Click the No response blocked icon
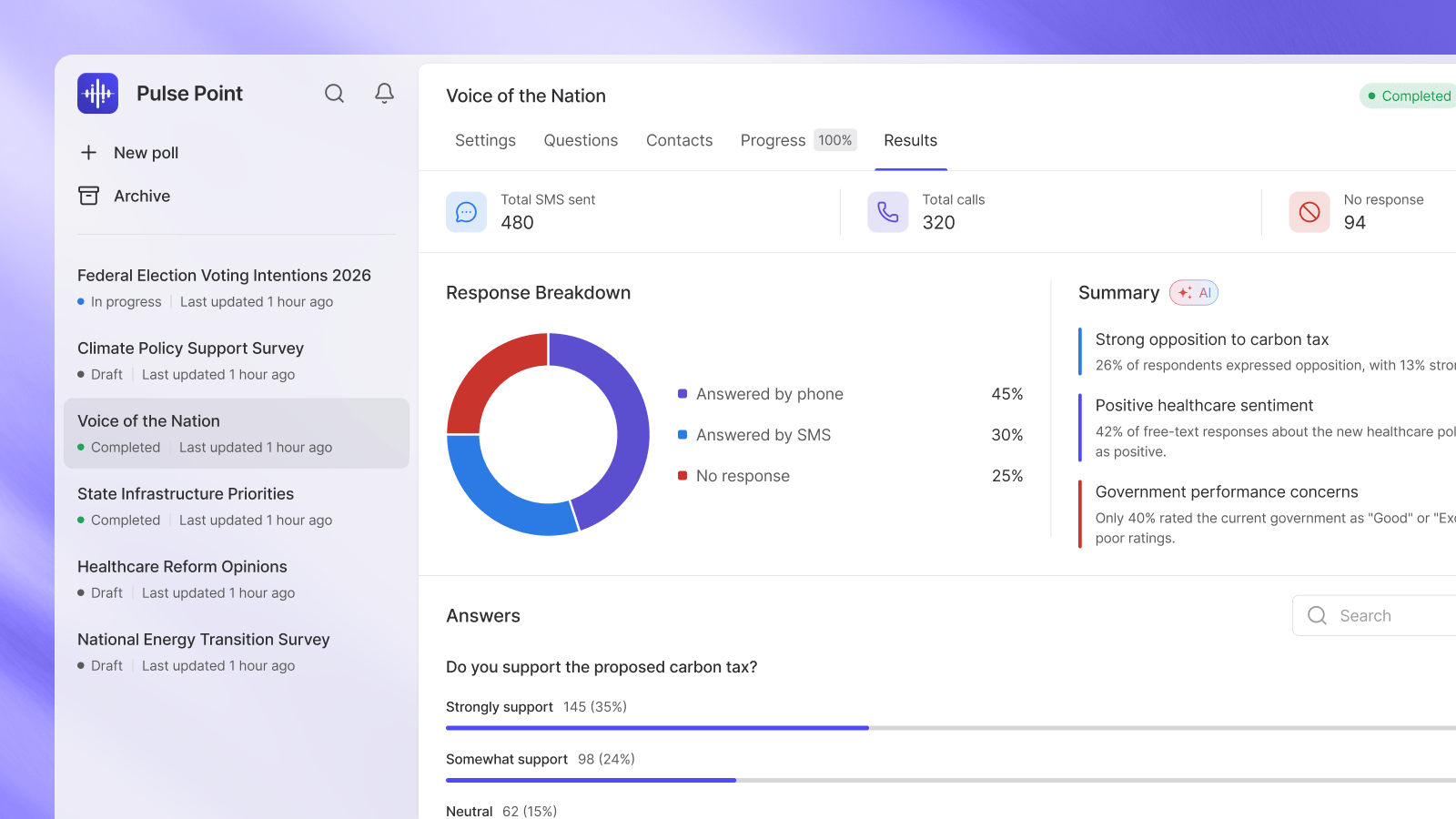Image resolution: width=1456 pixels, height=819 pixels. (1309, 212)
